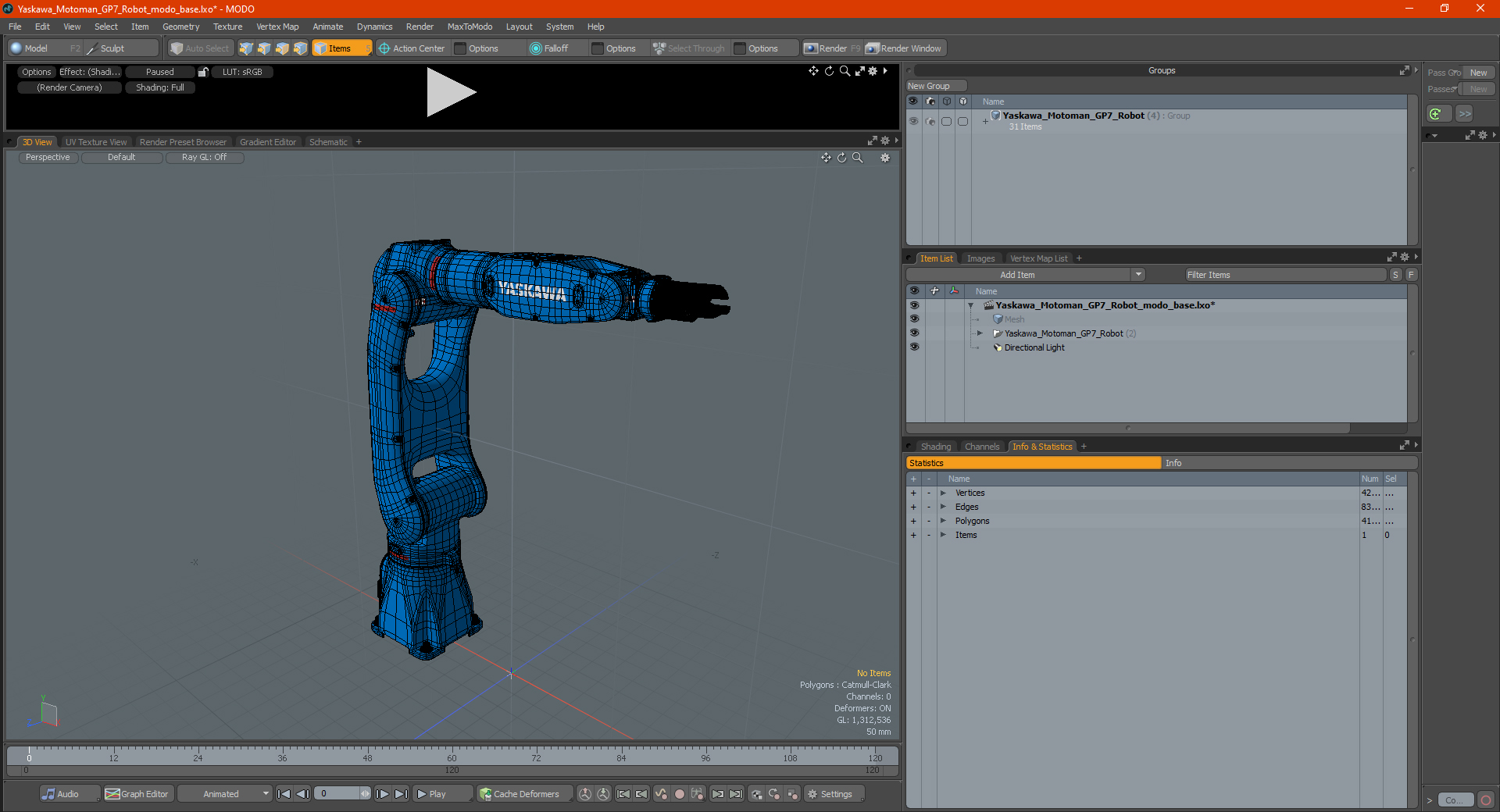Switch to UV Texture View tab
The image size is (1500, 812).
click(x=96, y=142)
